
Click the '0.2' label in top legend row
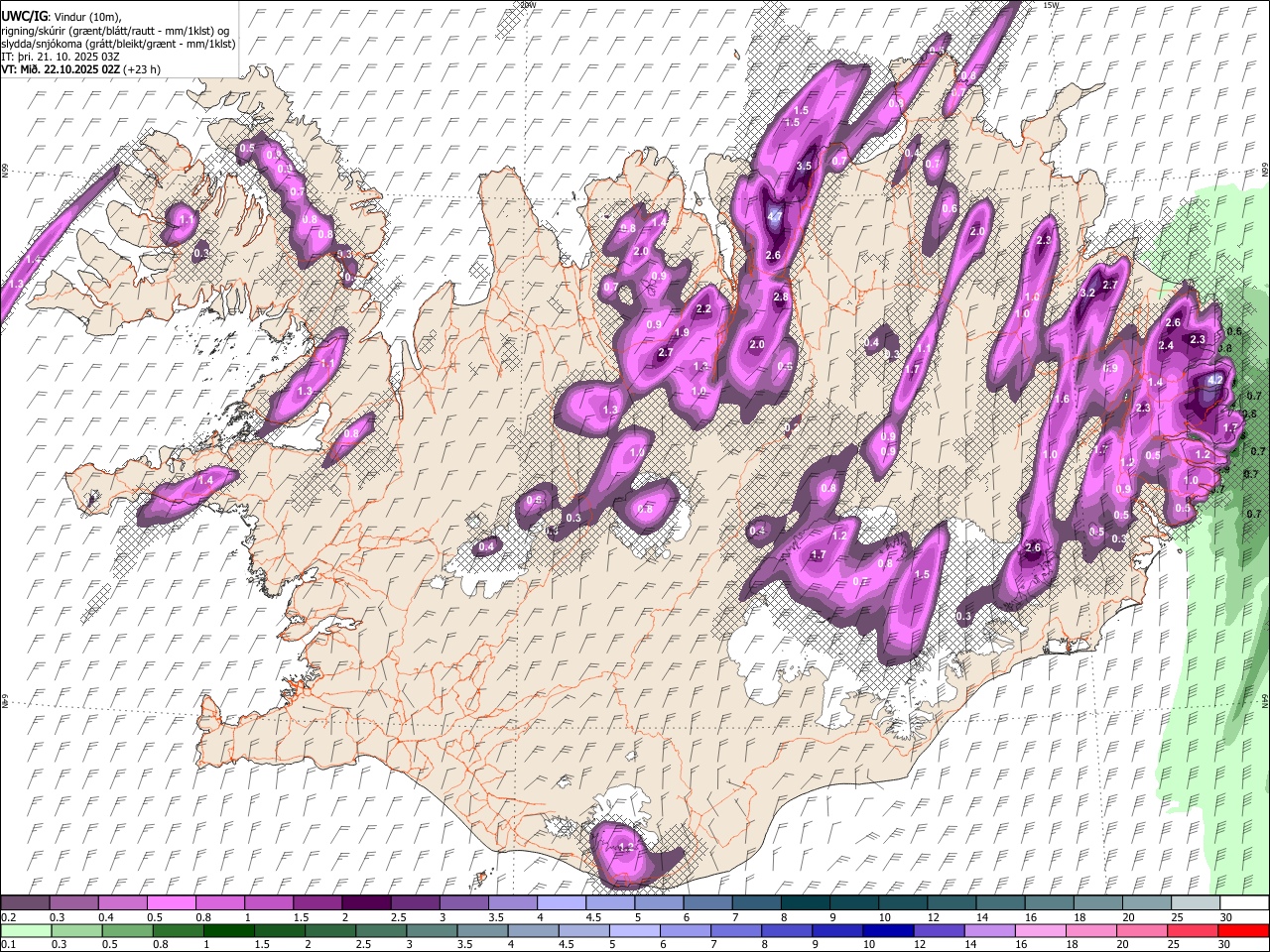click(7, 917)
